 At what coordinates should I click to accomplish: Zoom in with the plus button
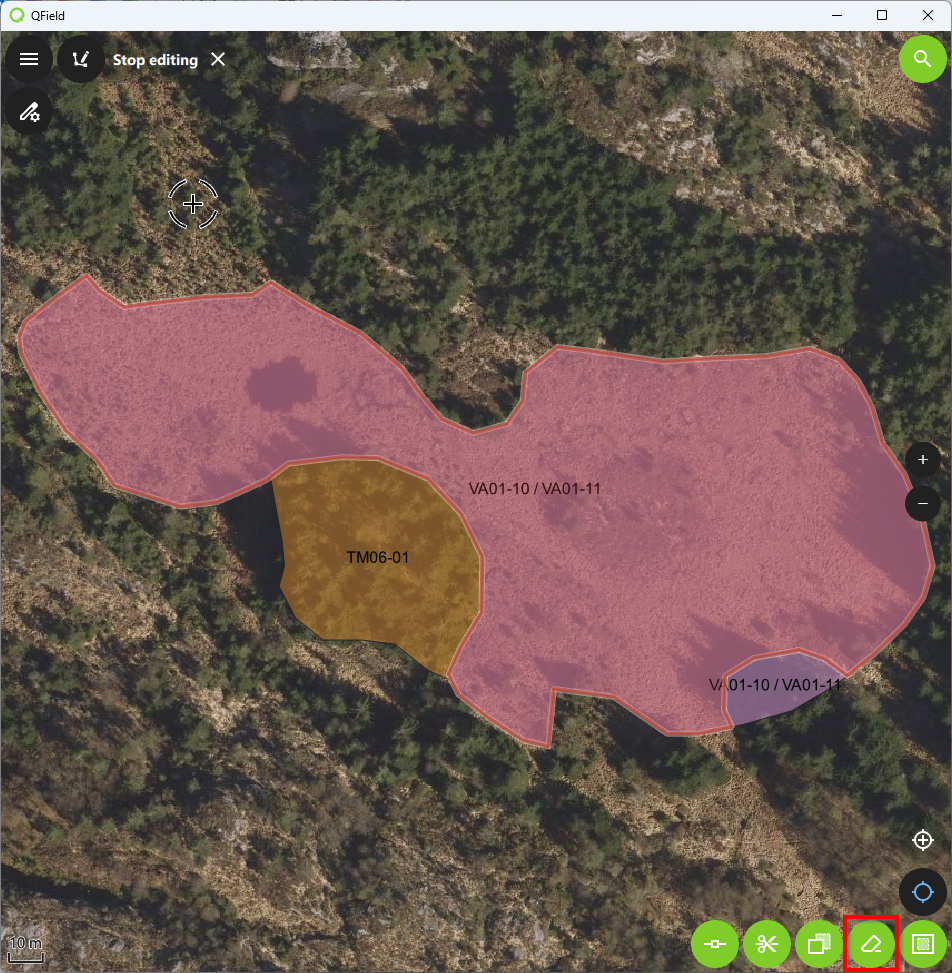point(922,459)
